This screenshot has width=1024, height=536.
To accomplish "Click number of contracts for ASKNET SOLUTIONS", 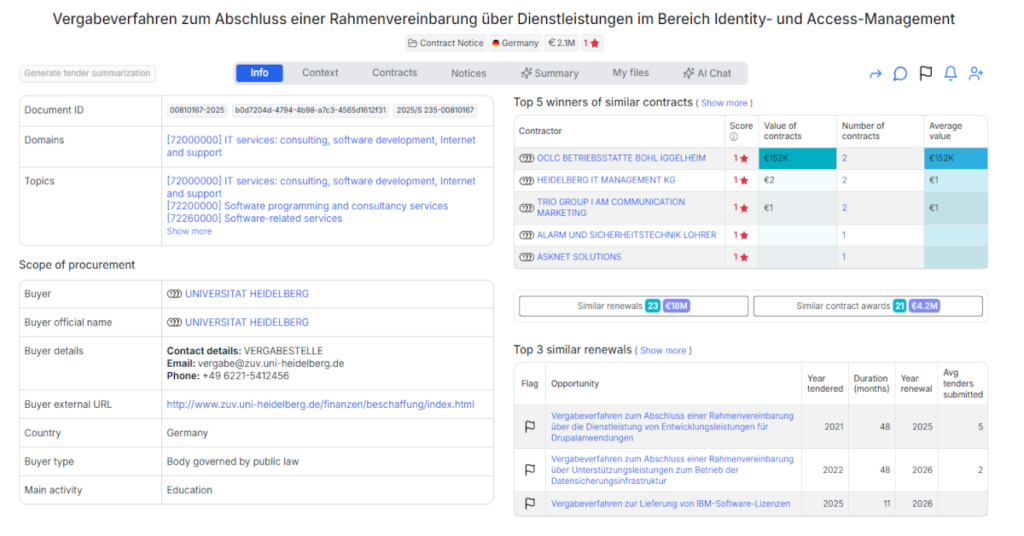I will click(844, 257).
